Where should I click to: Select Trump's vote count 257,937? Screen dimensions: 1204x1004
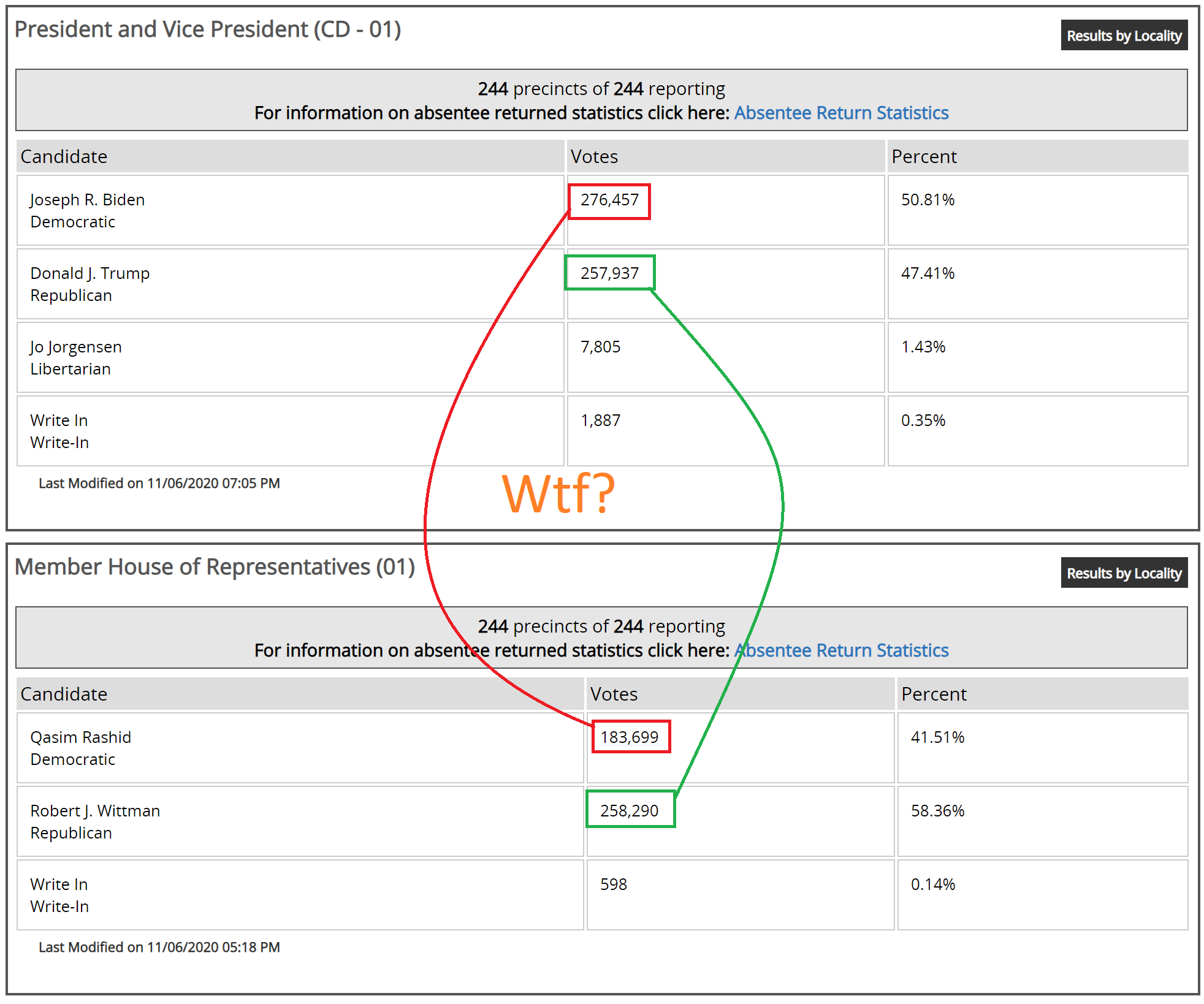click(609, 273)
